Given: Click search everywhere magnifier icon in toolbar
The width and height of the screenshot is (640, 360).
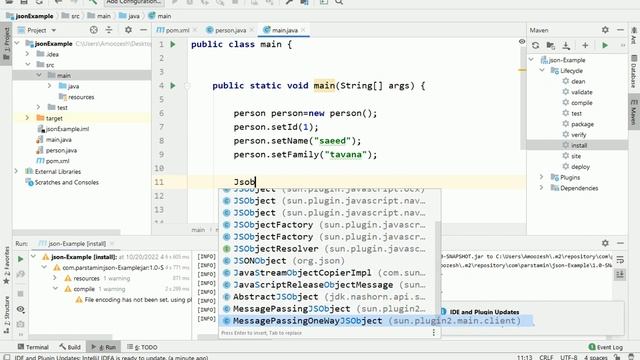Looking at the screenshot, I should click(339, 2).
